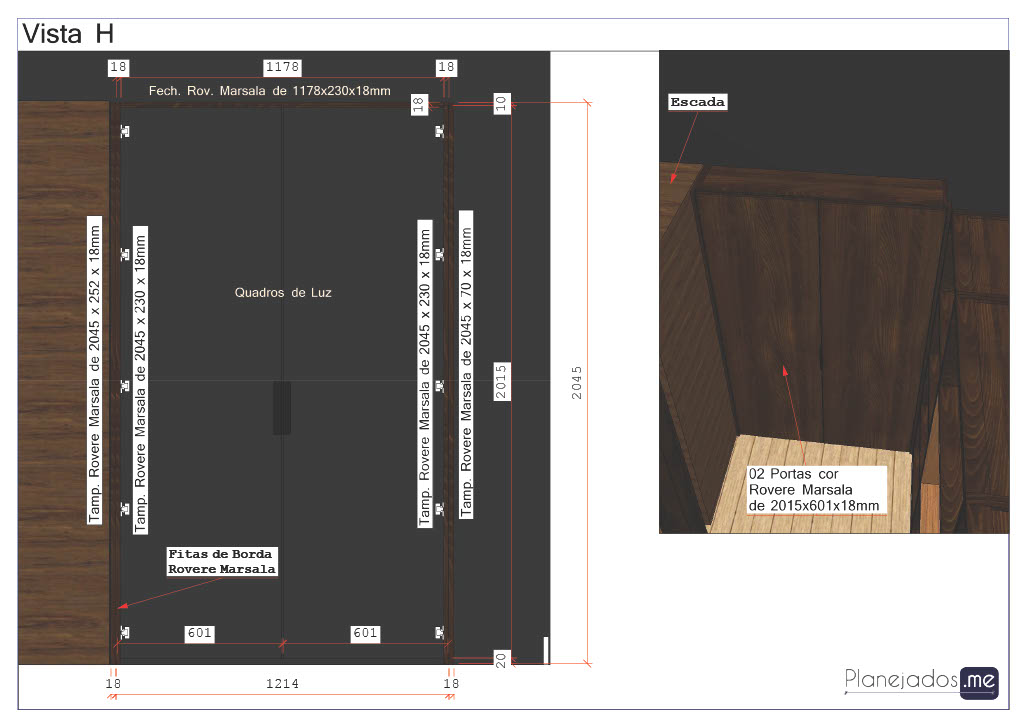Select the bottom-left door hinge marker
This screenshot has height=726, width=1024.
click(x=125, y=632)
